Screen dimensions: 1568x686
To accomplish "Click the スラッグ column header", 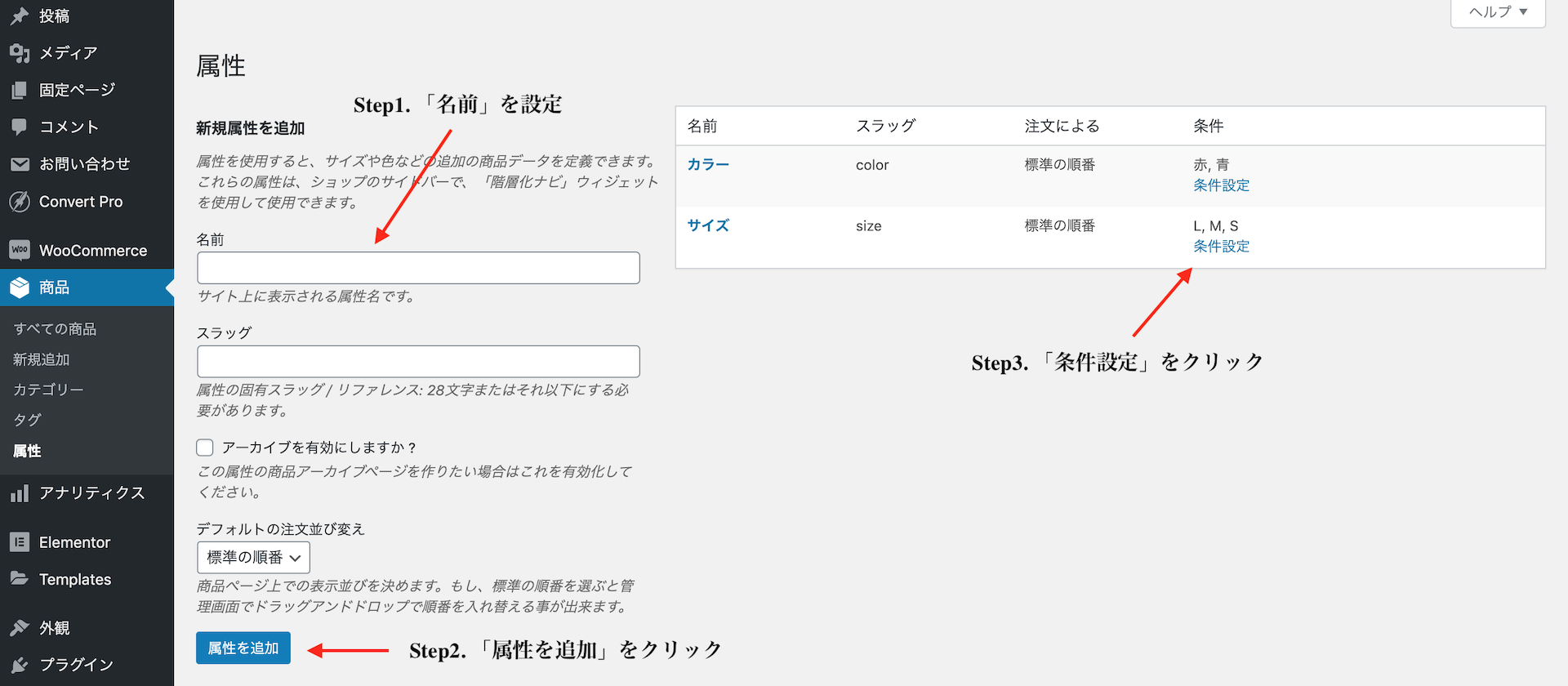I will [x=886, y=126].
